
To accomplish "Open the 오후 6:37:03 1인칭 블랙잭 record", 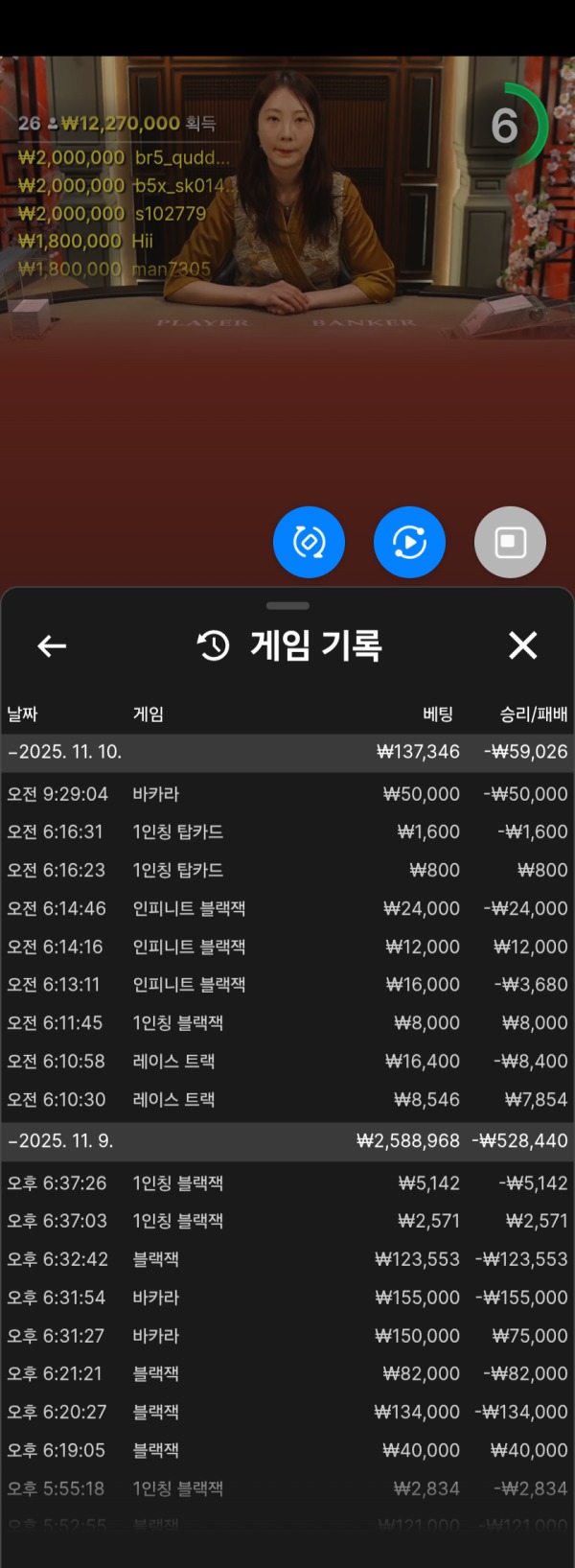I will click(x=287, y=1221).
